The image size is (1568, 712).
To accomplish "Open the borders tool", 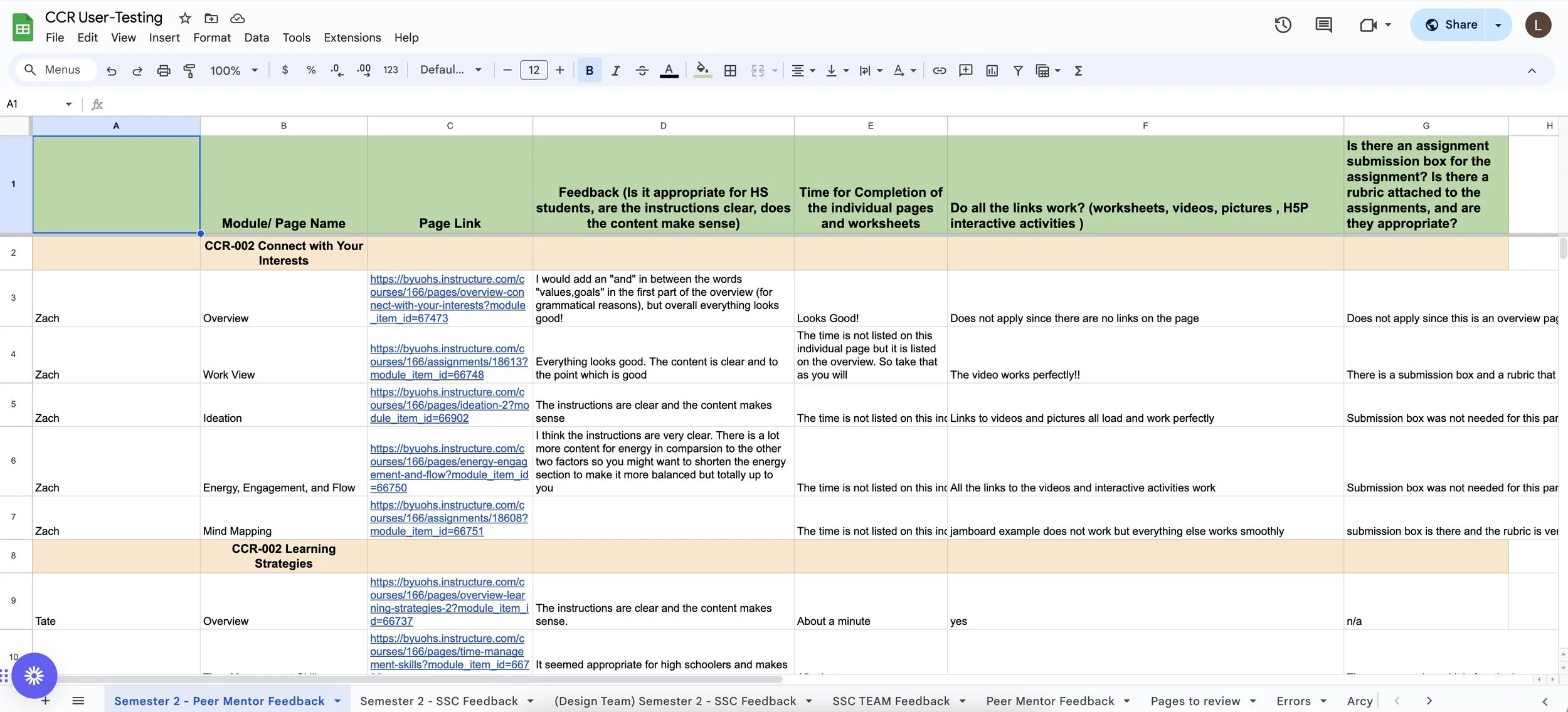I will pyautogui.click(x=730, y=71).
